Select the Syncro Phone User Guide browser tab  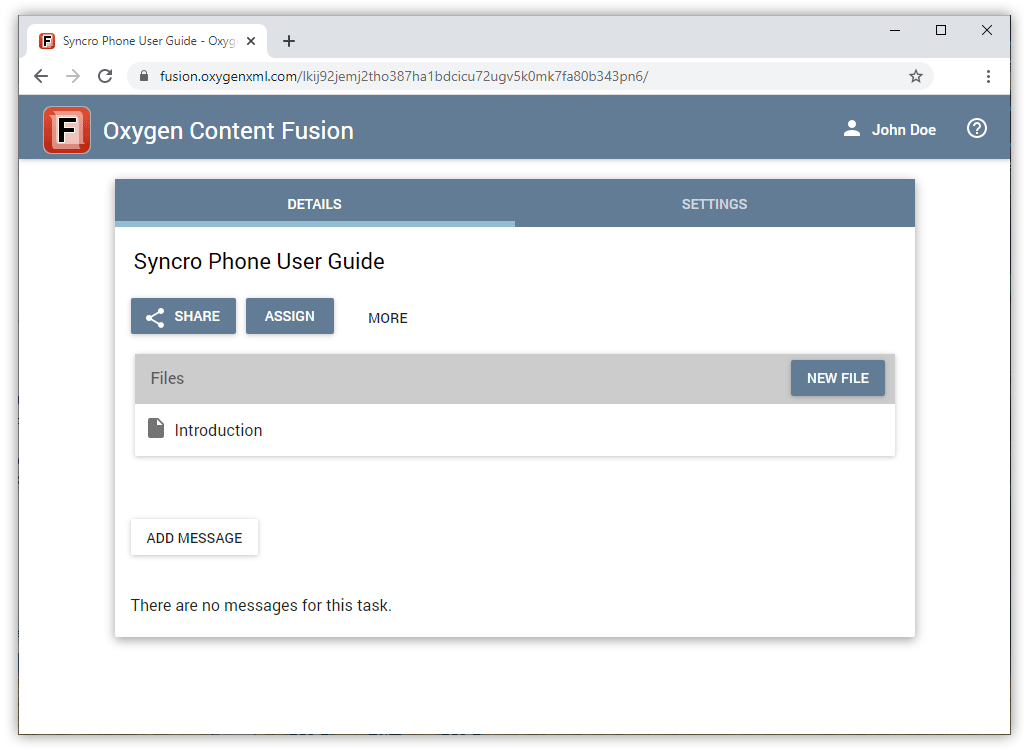pyautogui.click(x=147, y=41)
